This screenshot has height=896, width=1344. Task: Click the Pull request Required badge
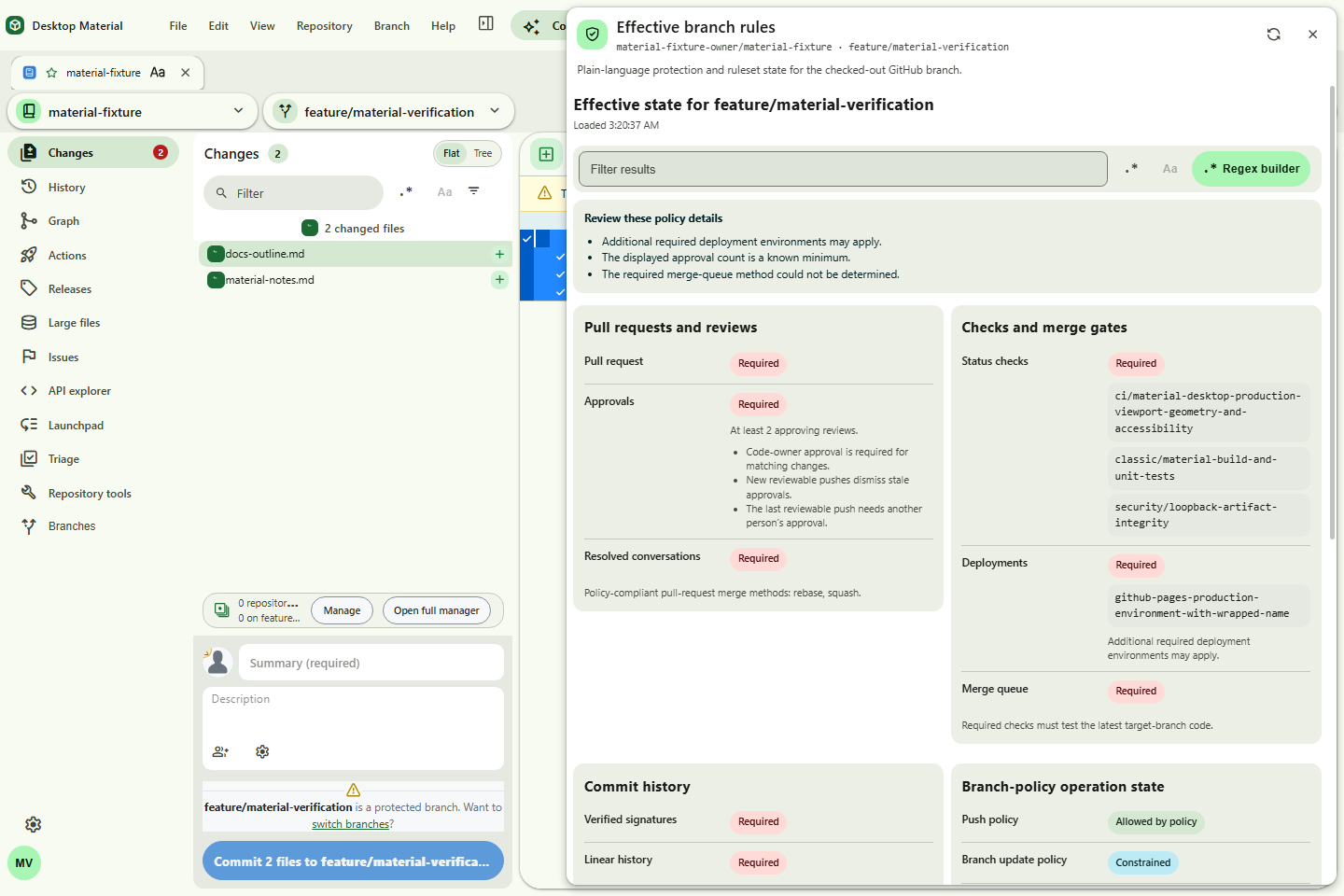758,364
